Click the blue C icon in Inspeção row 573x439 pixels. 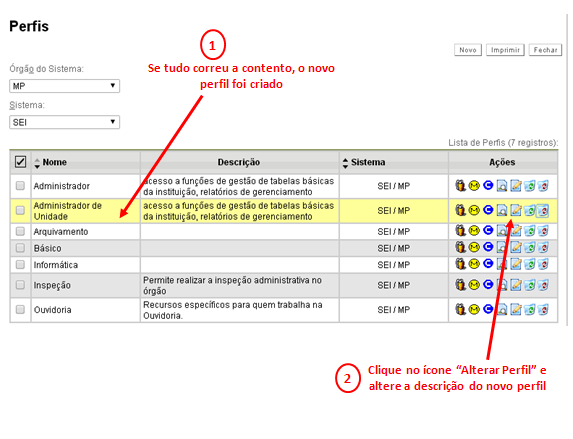click(x=488, y=284)
